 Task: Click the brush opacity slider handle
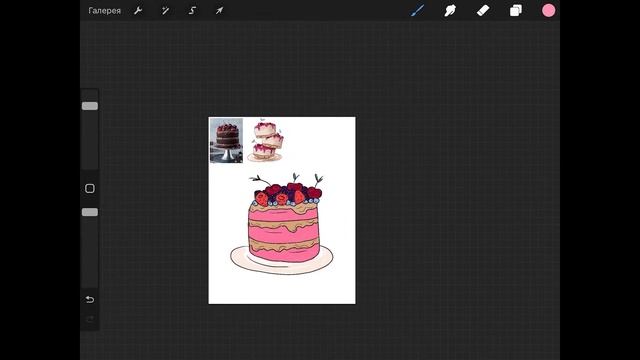point(90,212)
